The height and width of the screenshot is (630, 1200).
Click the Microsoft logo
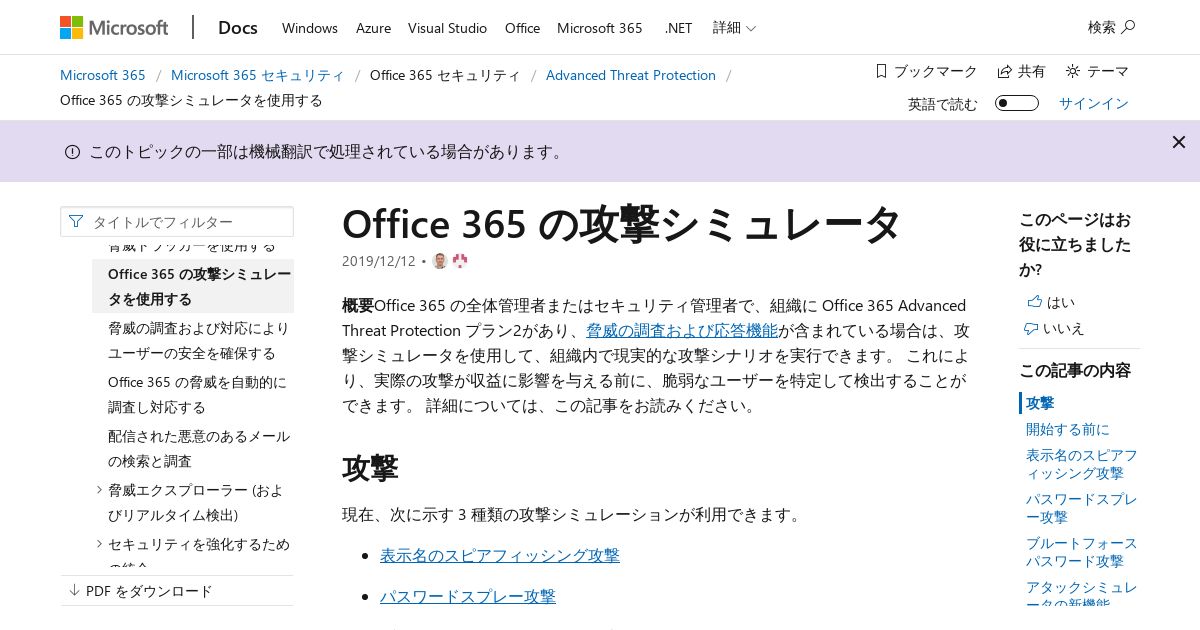114,28
